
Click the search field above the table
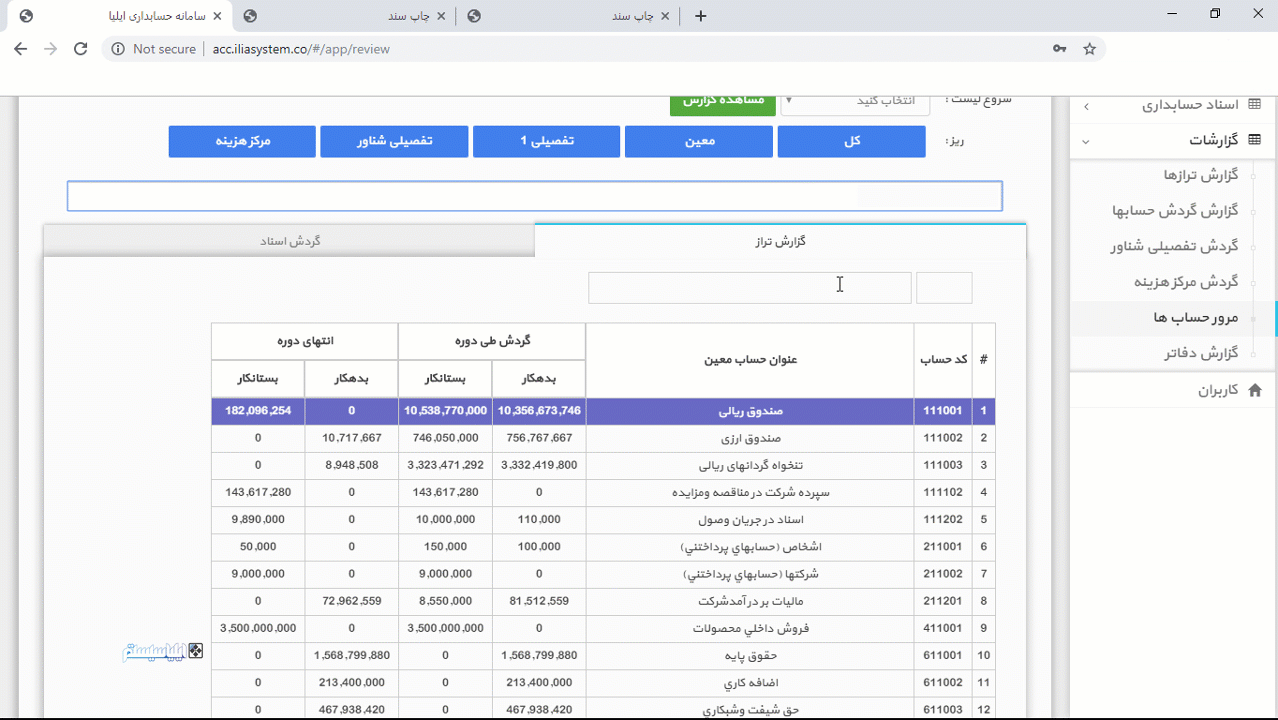pyautogui.click(x=749, y=287)
